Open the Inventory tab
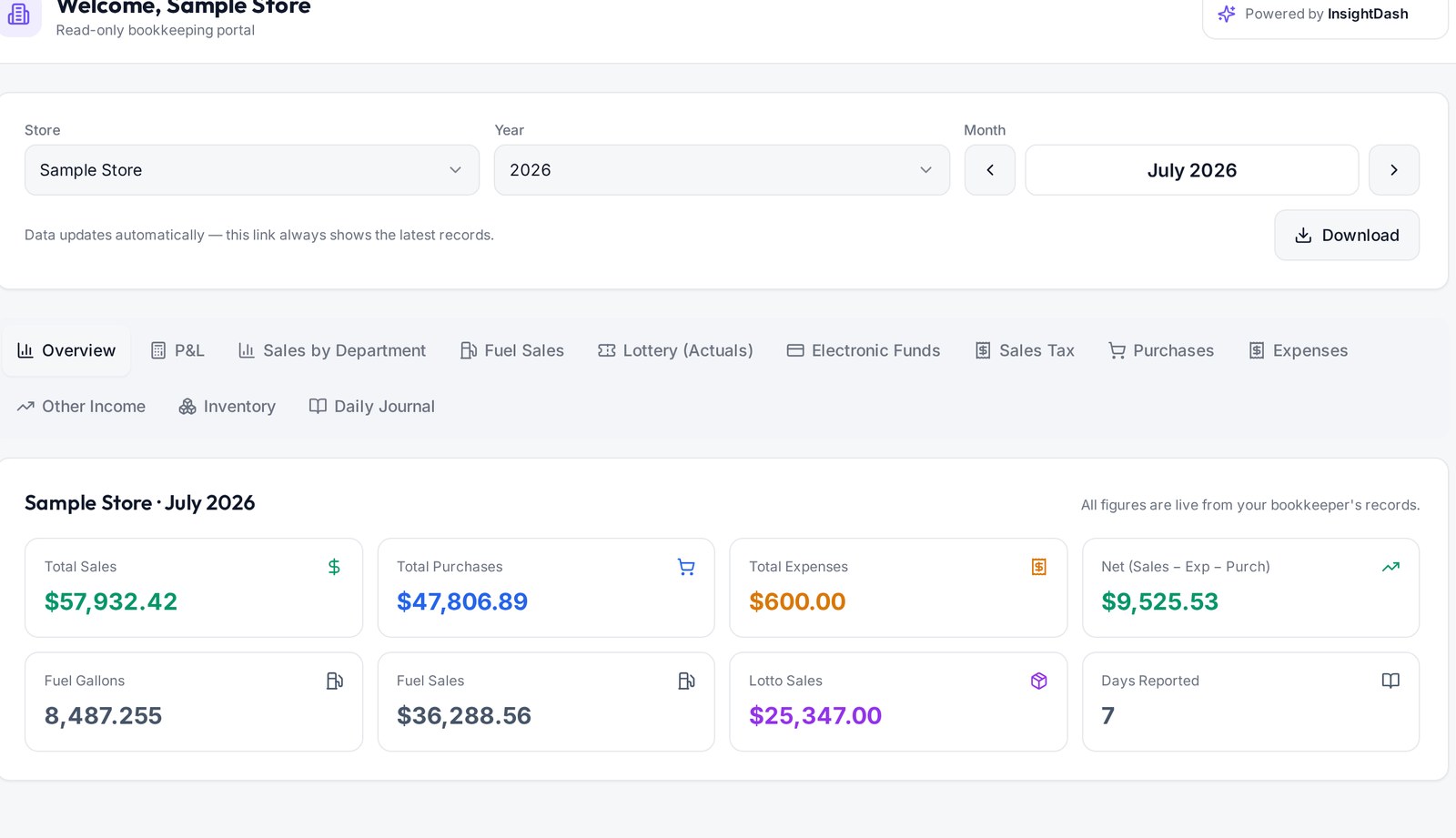 tap(227, 406)
